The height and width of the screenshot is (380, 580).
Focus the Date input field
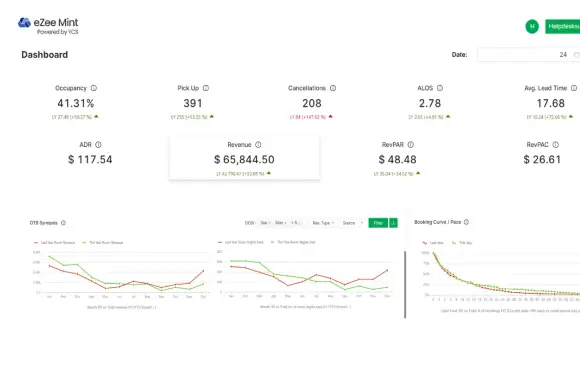529,55
